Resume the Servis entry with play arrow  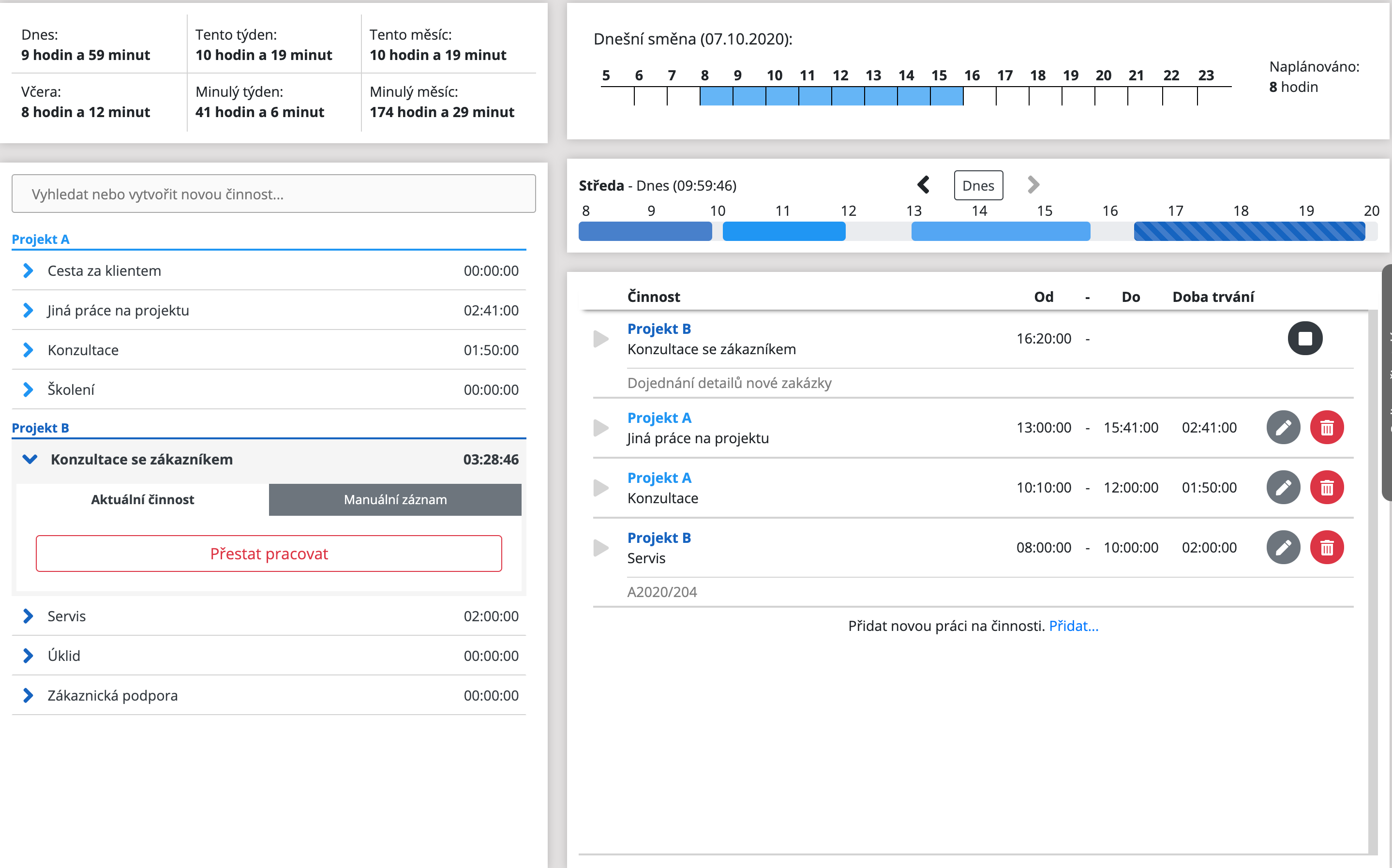tap(600, 548)
